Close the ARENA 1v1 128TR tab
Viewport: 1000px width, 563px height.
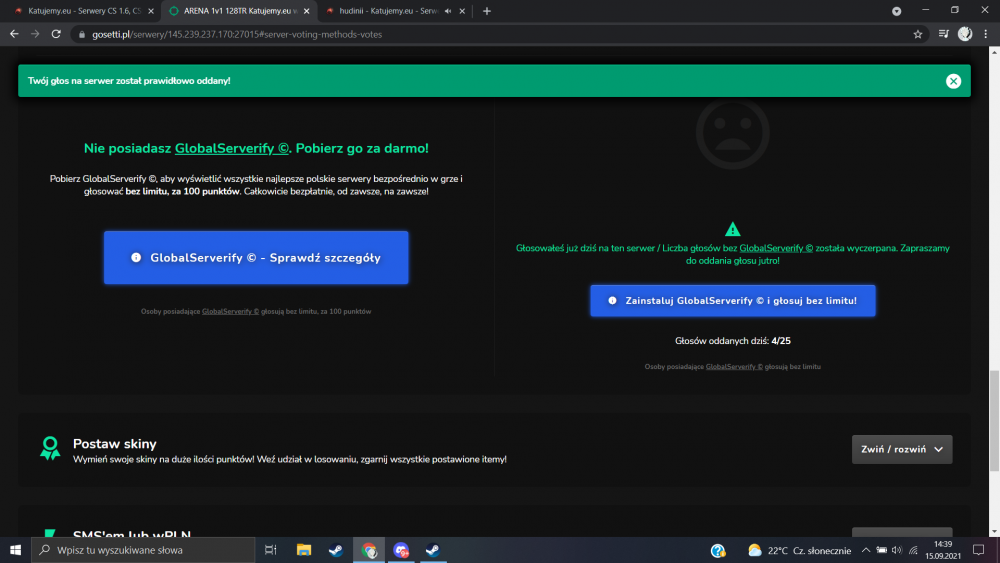pyautogui.click(x=307, y=11)
